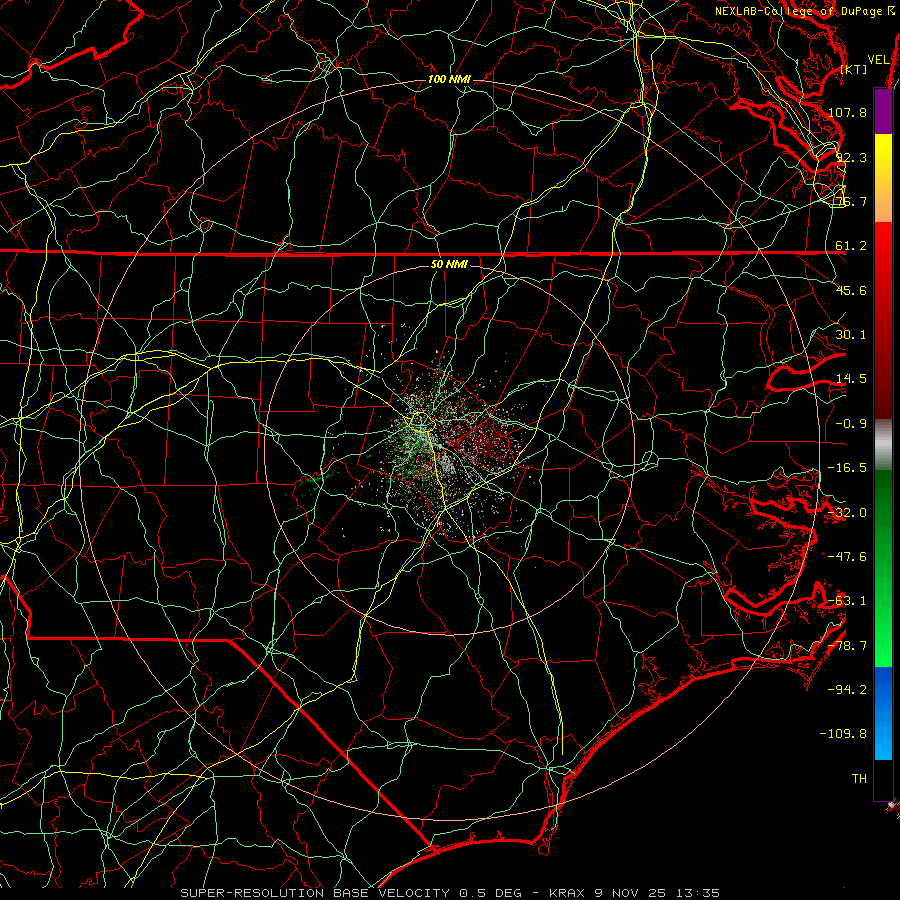Viewport: 900px width, 900px height.
Task: Click the 50 NMI range ring label
Action: click(449, 265)
